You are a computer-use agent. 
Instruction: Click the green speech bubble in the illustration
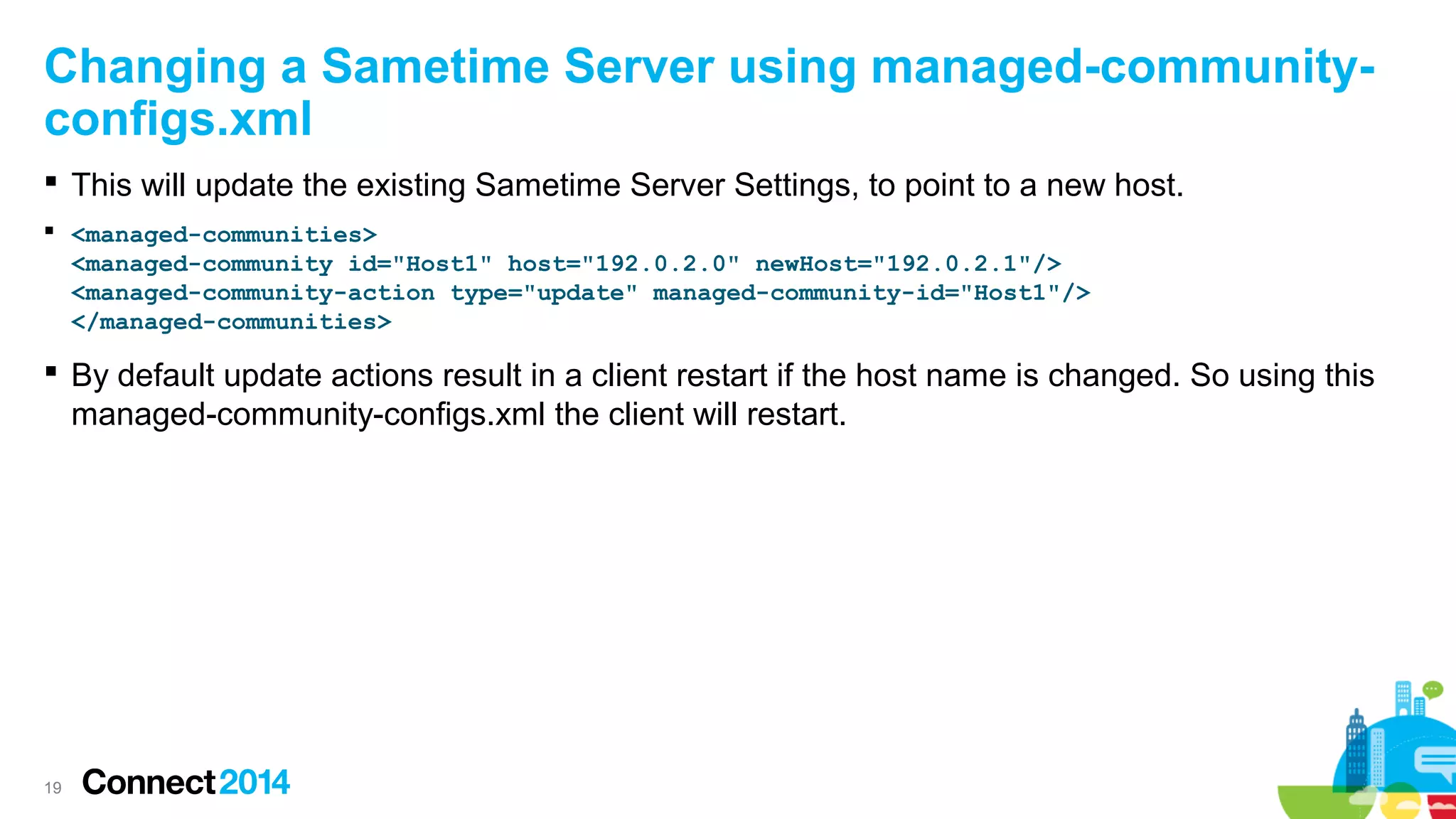pyautogui.click(x=1433, y=690)
